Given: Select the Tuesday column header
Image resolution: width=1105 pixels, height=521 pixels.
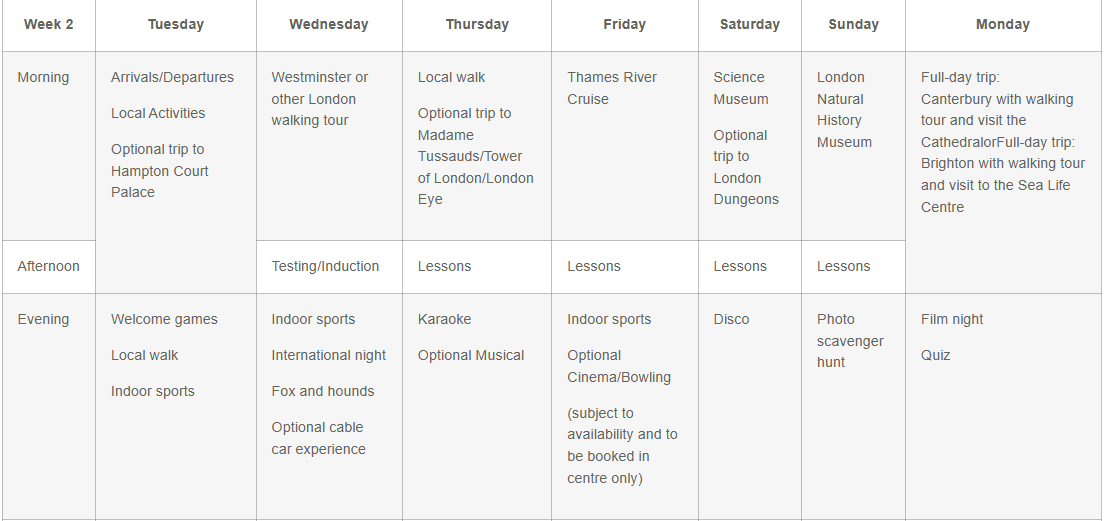Looking at the screenshot, I should coord(176,25).
